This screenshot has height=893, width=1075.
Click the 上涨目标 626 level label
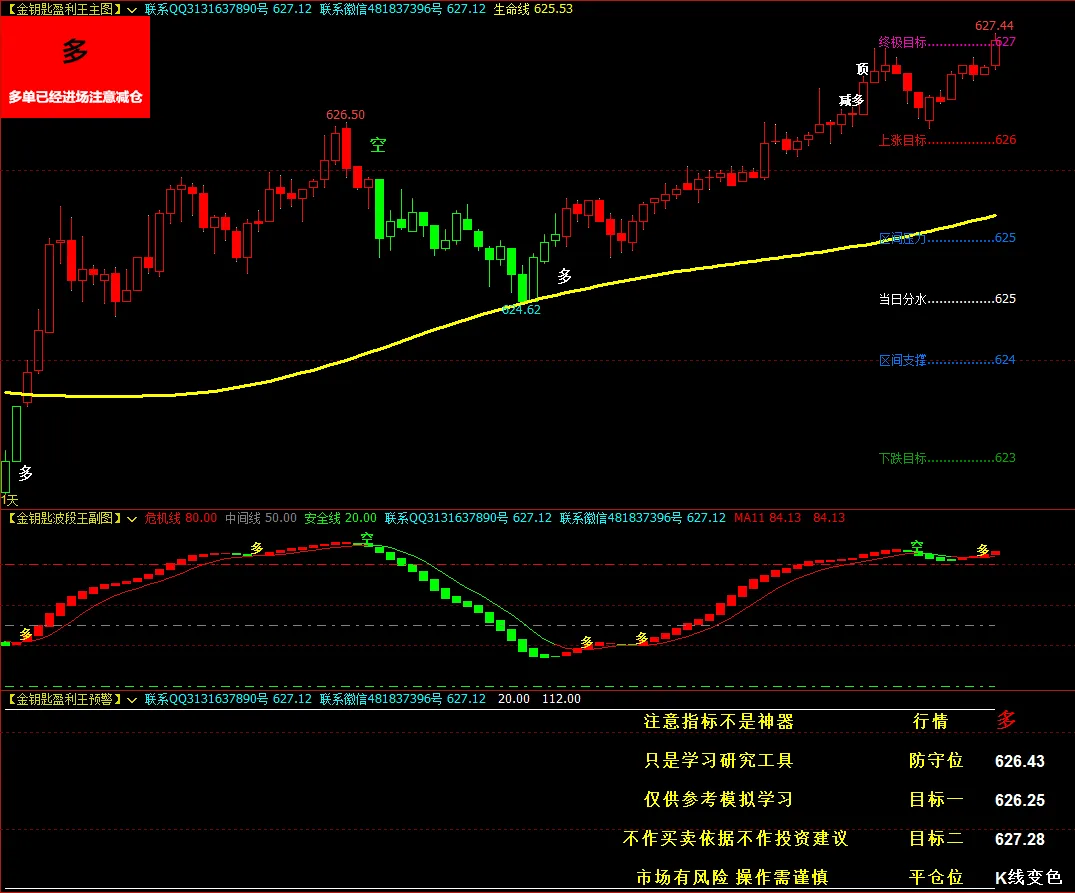[x=947, y=140]
